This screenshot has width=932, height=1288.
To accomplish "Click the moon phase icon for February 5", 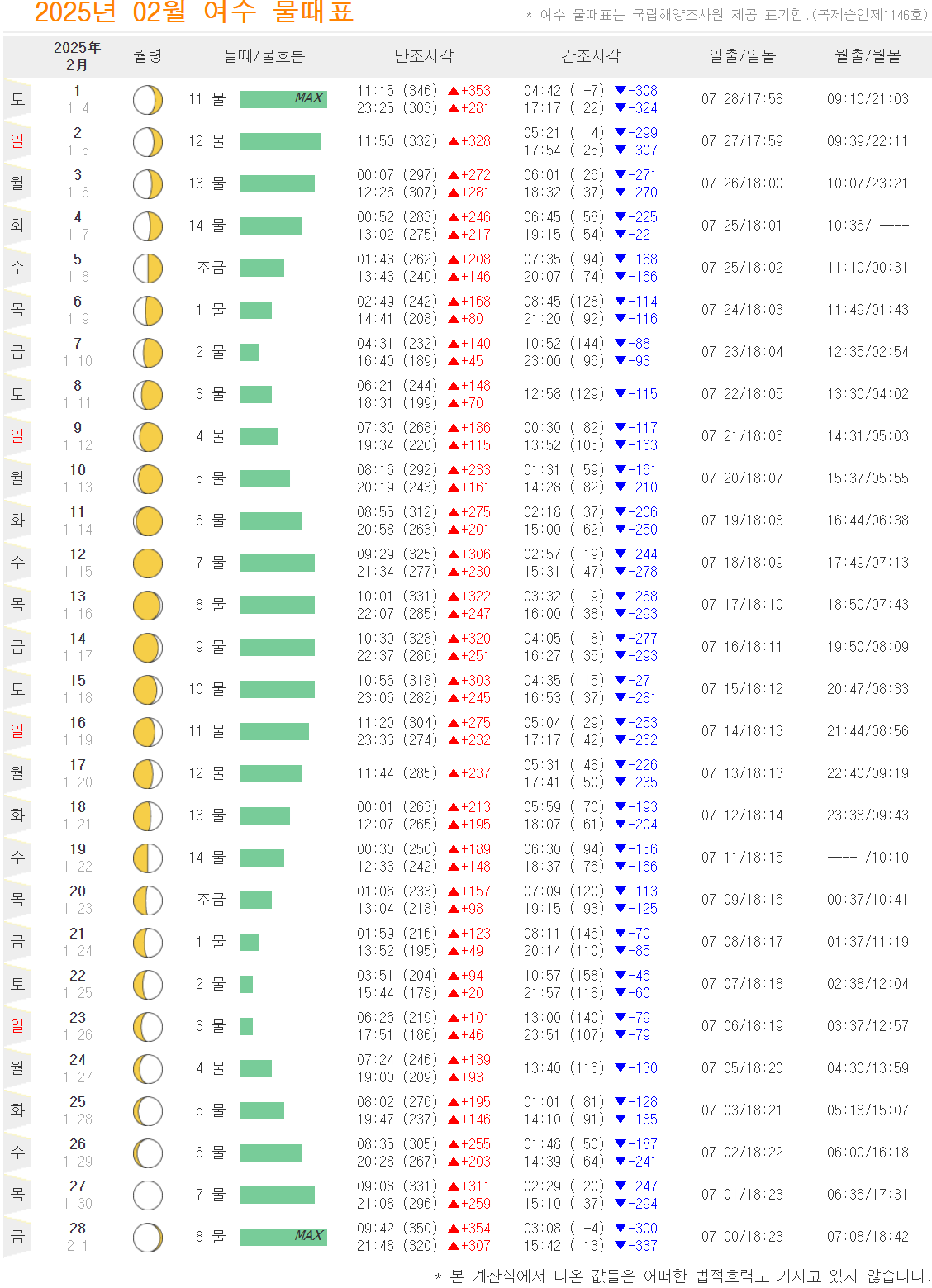I will (x=148, y=269).
